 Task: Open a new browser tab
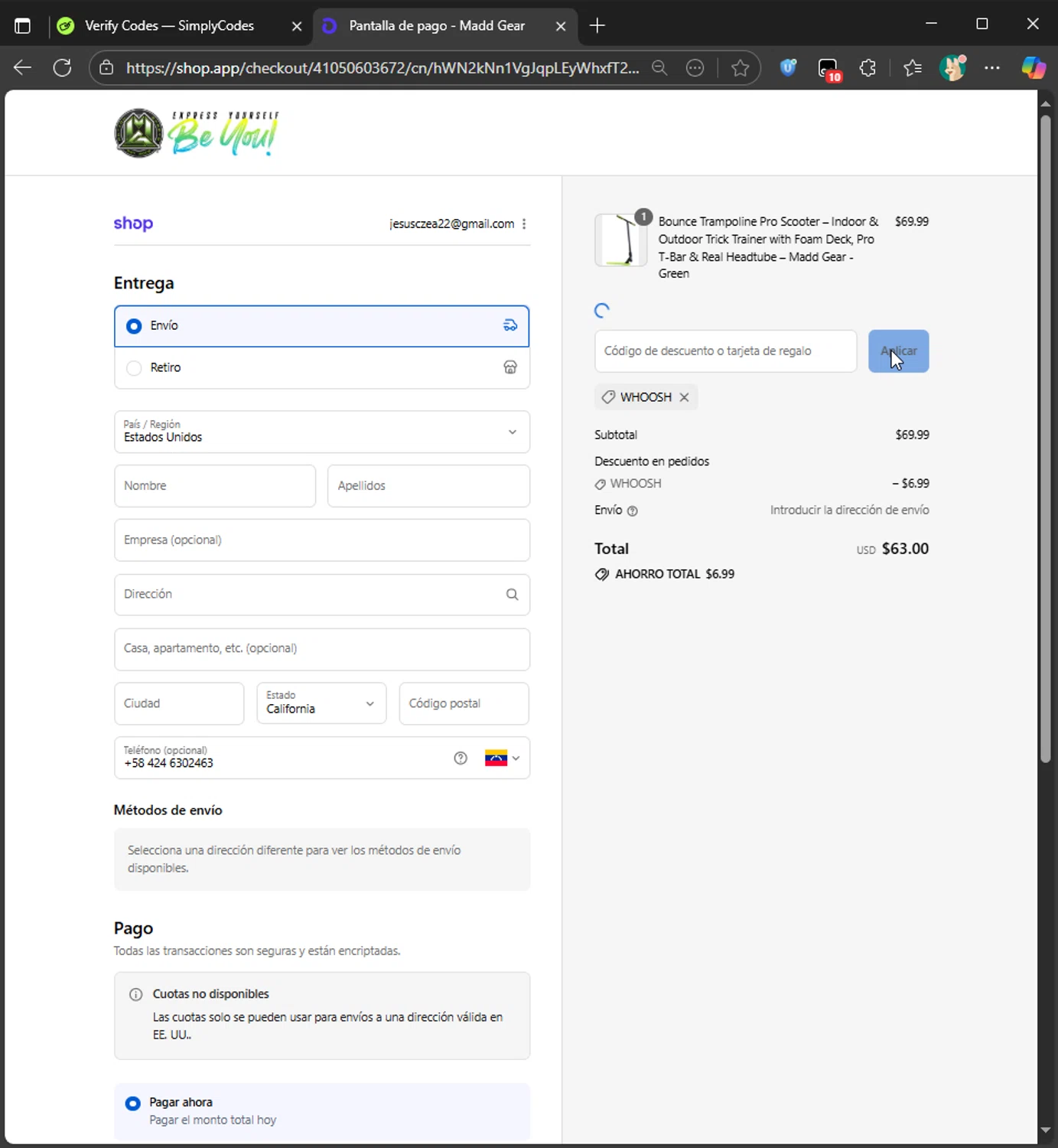(x=597, y=26)
